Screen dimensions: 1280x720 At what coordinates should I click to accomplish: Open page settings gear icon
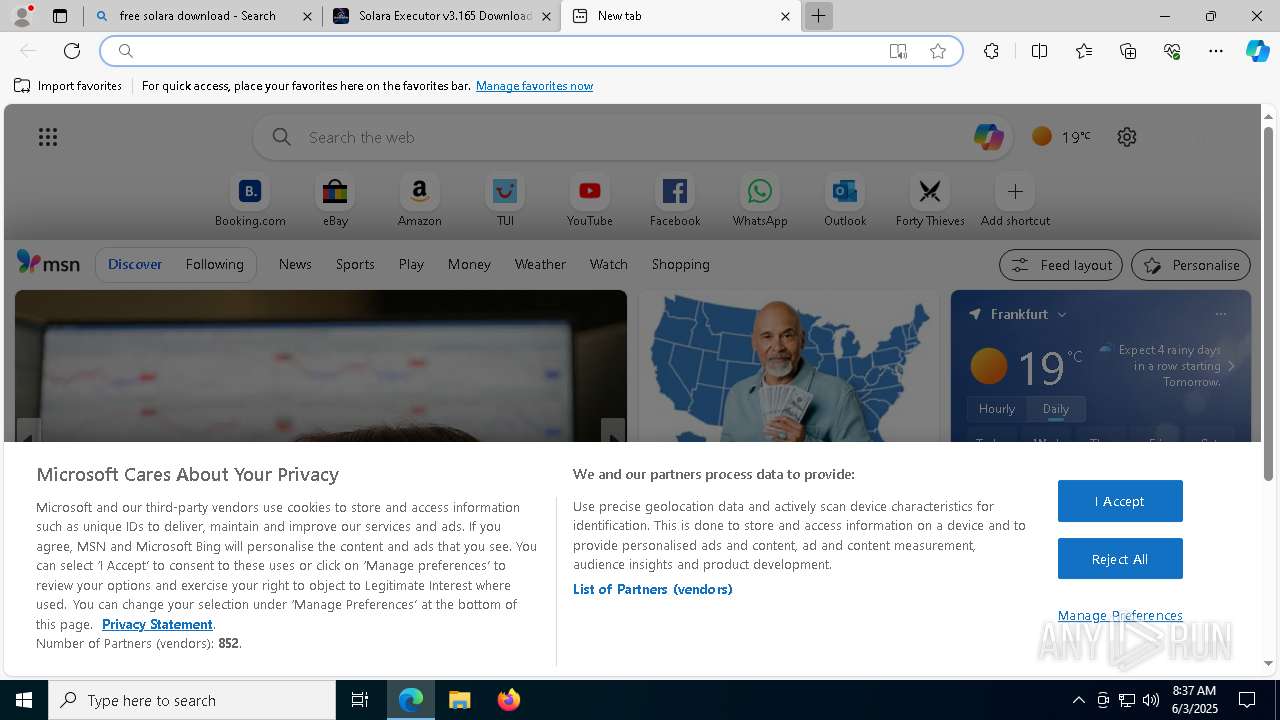coord(1127,137)
